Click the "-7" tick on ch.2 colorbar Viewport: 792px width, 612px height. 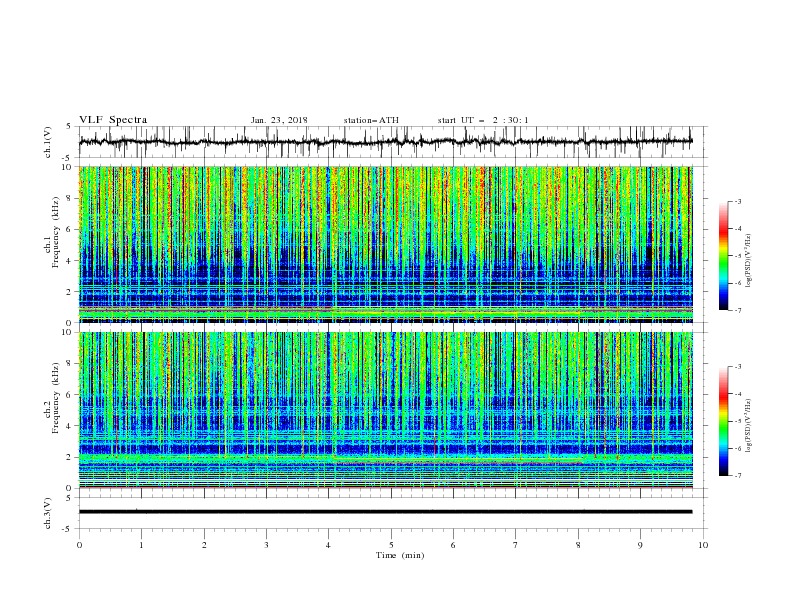pos(738,475)
